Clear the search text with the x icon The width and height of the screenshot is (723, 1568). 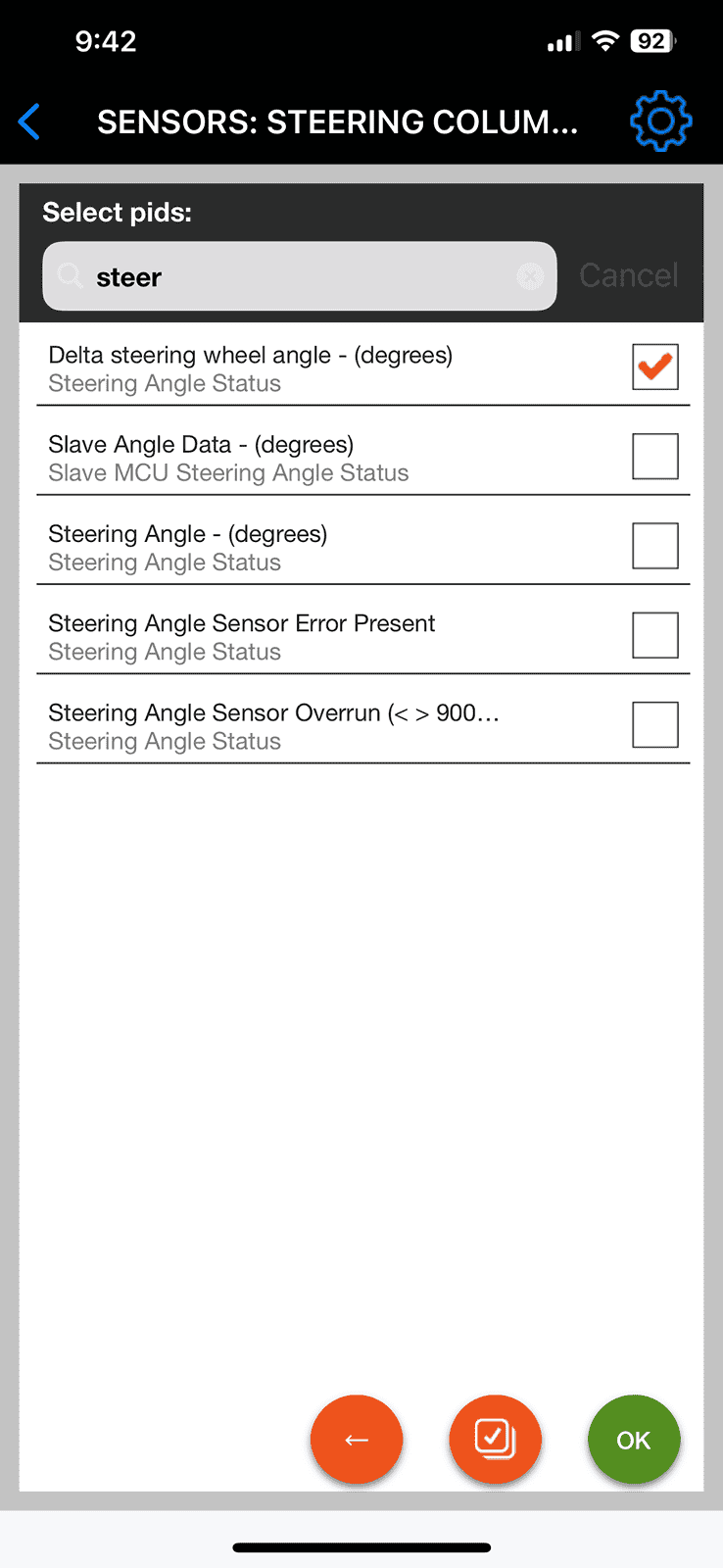click(x=530, y=277)
